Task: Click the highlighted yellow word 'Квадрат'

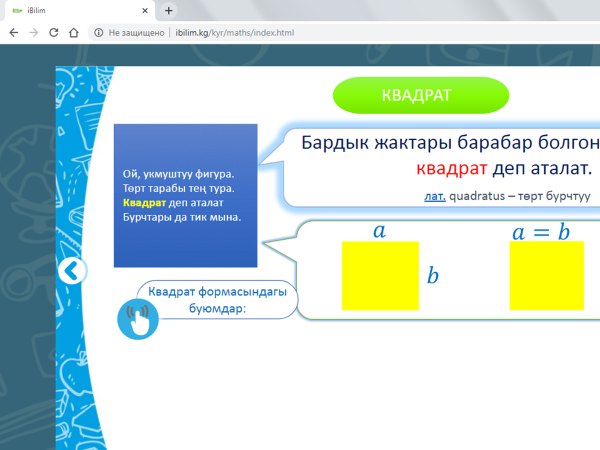Action: point(144,202)
